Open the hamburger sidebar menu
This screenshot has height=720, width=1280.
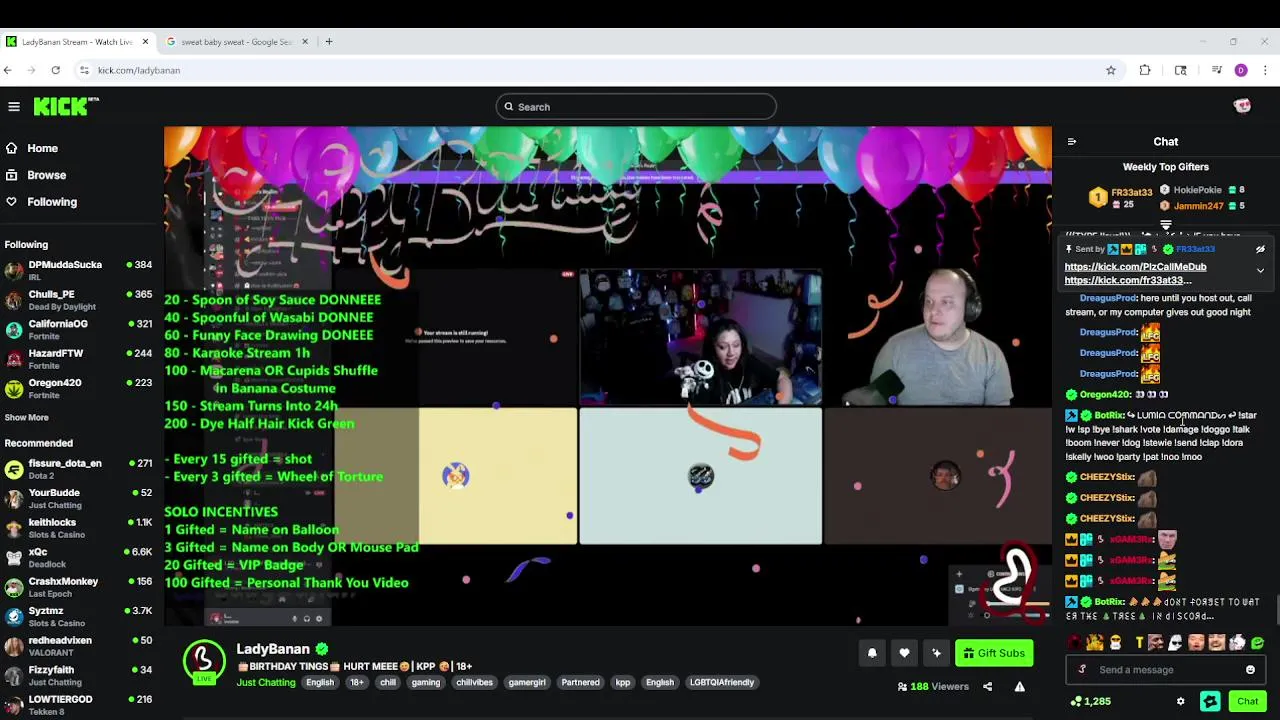(14, 106)
